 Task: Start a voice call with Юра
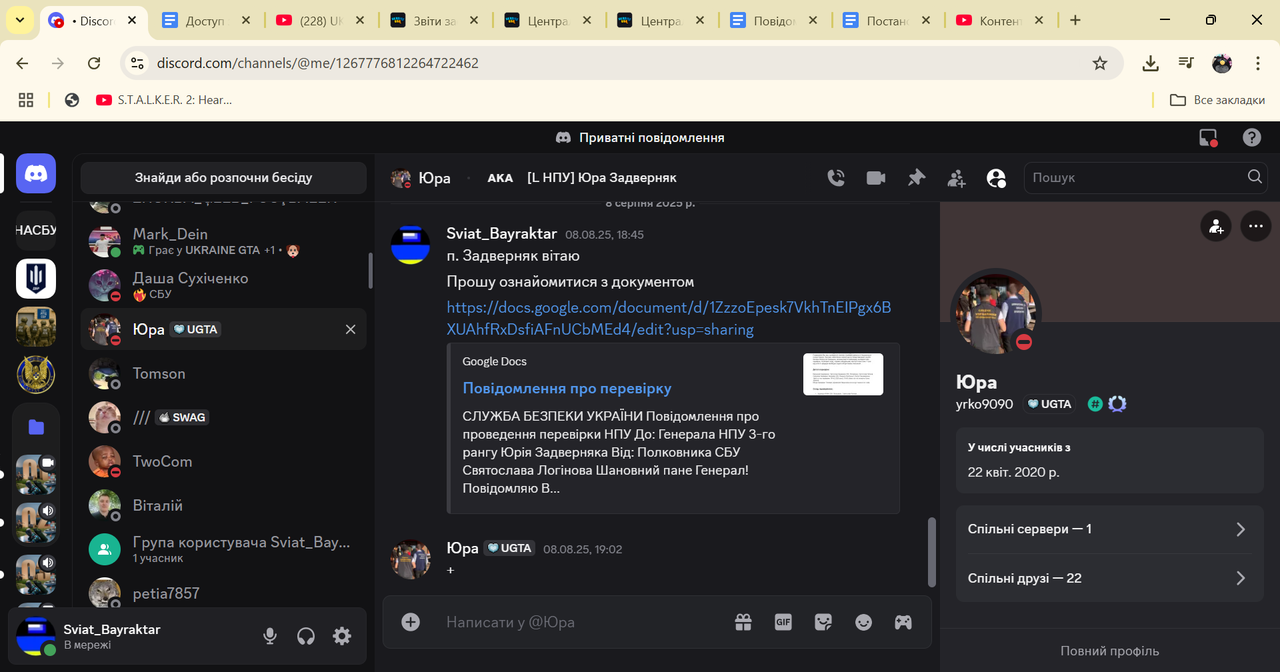(x=836, y=178)
